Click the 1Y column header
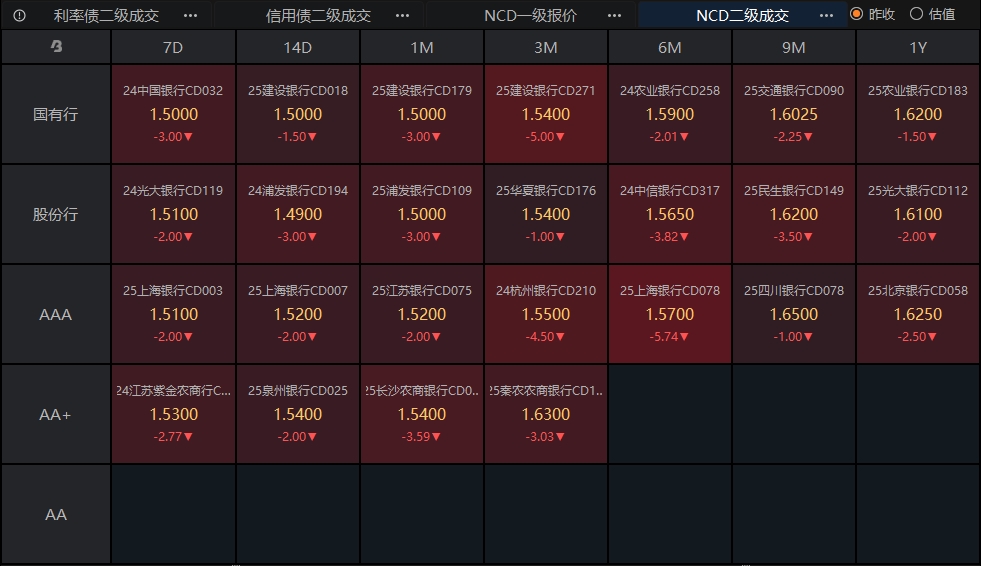The height and width of the screenshot is (566, 981). coord(918,48)
